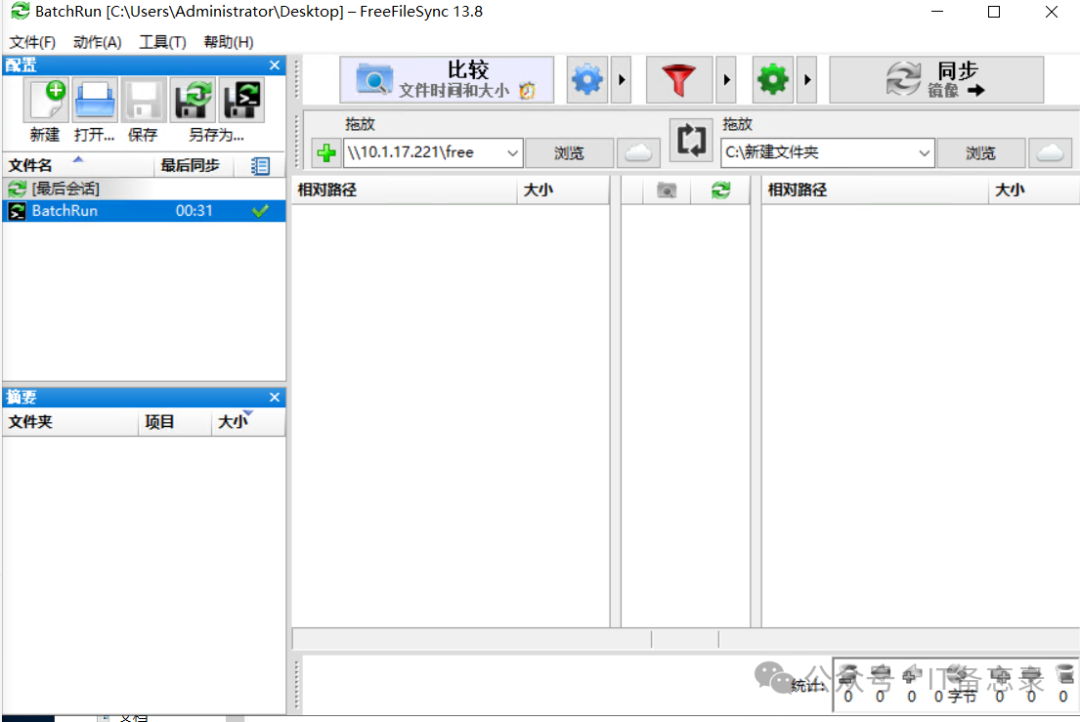Image resolution: width=1080 pixels, height=722 pixels.
Task: Click right grid 相对路径 column header
Action: click(x=875, y=190)
